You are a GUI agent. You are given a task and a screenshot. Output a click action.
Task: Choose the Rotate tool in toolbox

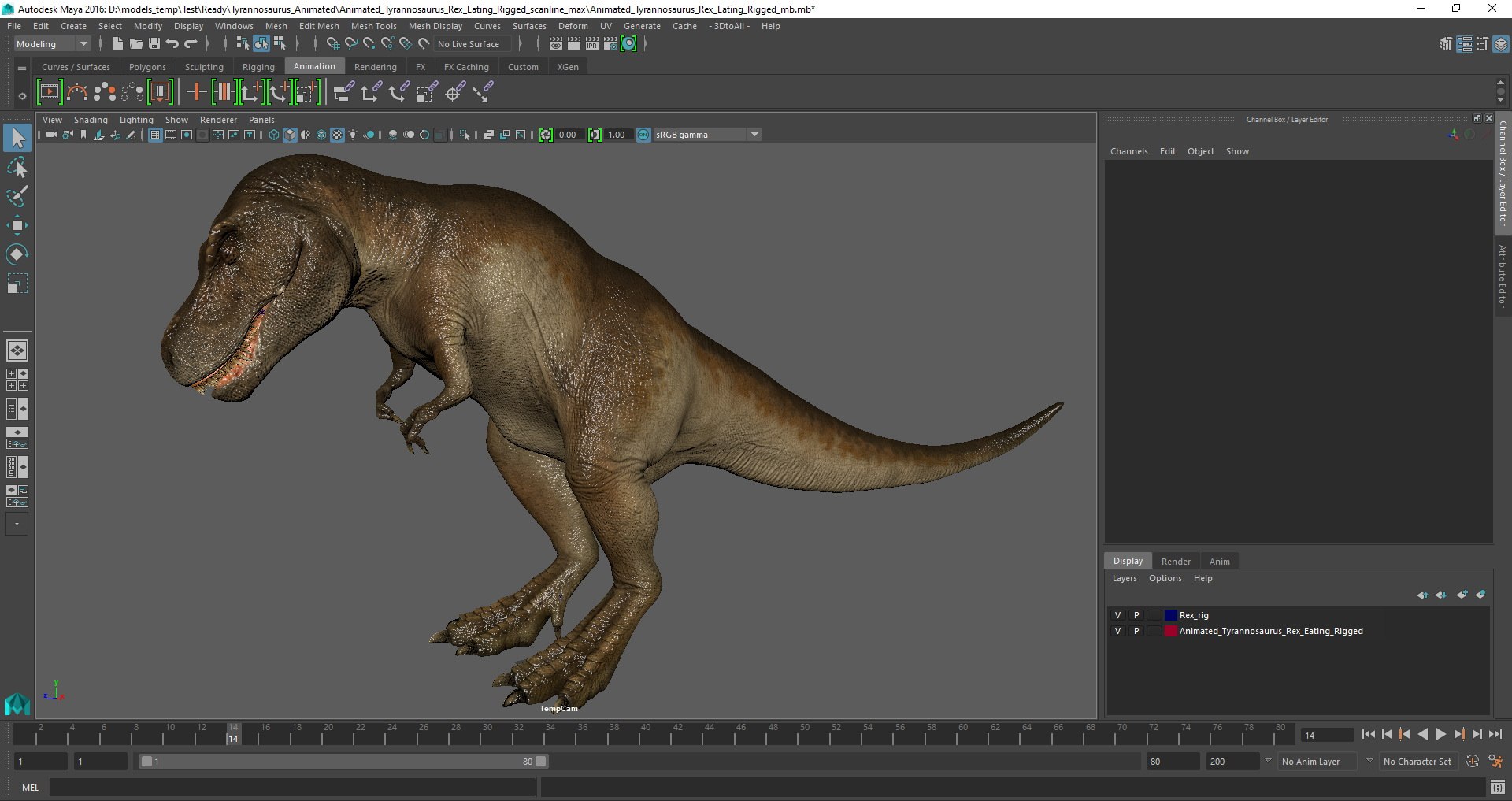(x=17, y=254)
